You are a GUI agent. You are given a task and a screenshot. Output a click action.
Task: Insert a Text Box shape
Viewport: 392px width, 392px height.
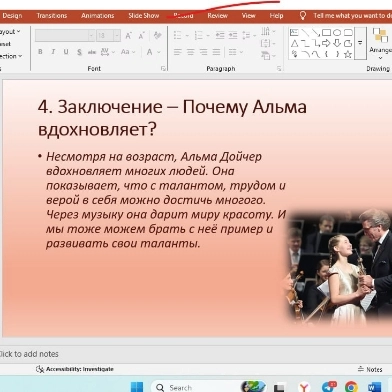(x=294, y=32)
